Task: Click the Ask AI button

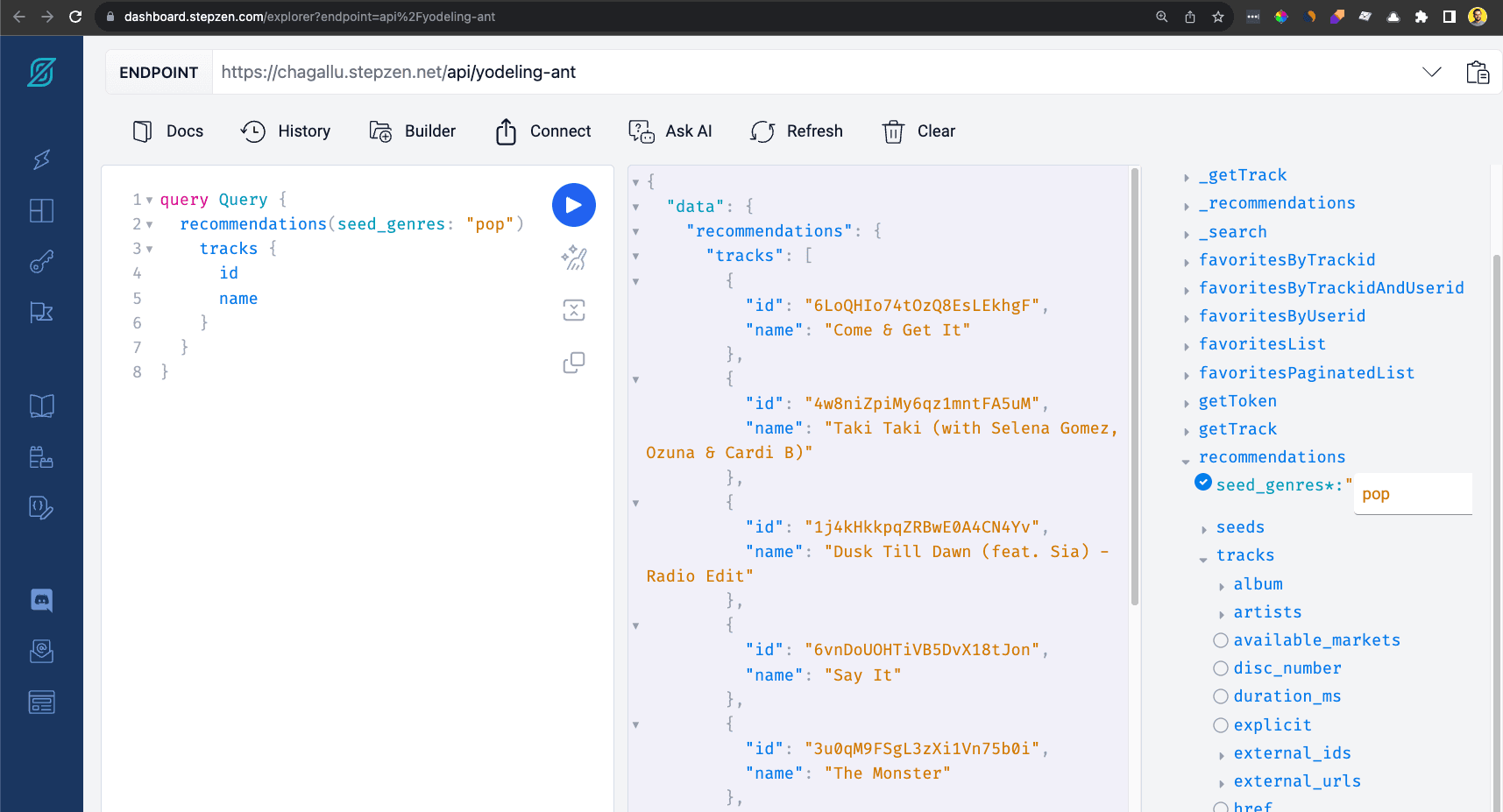Action: click(670, 131)
